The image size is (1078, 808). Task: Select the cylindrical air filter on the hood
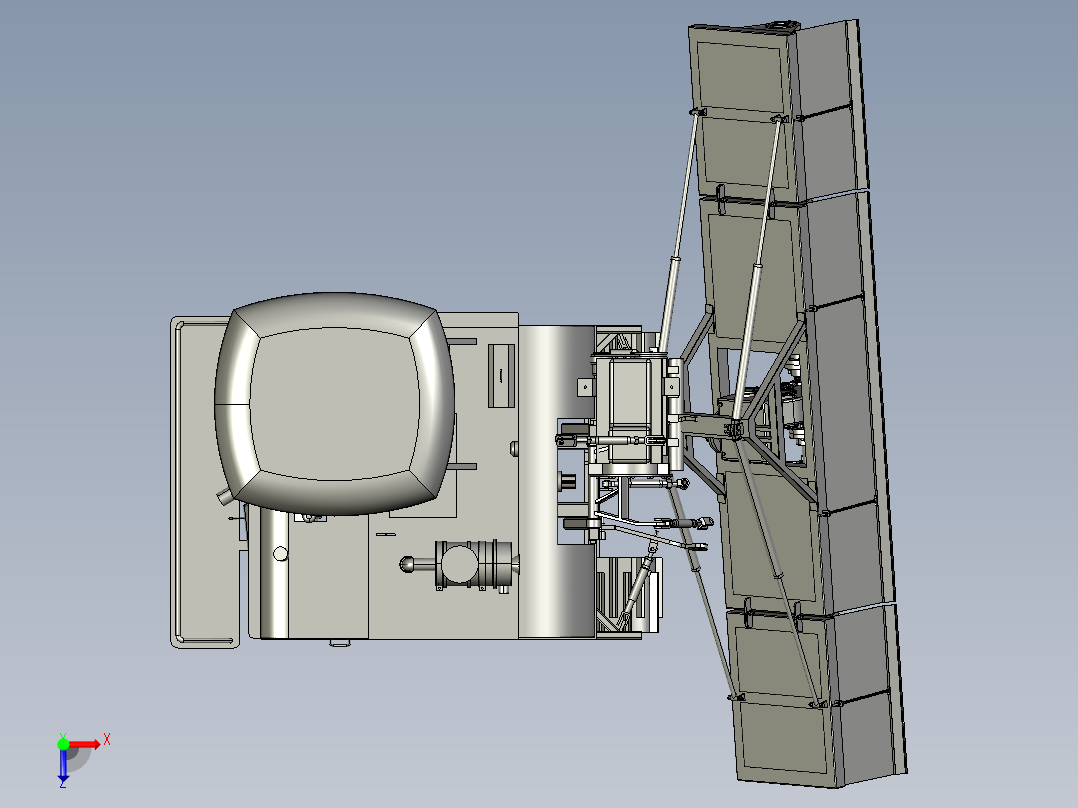pyautogui.click(x=474, y=564)
